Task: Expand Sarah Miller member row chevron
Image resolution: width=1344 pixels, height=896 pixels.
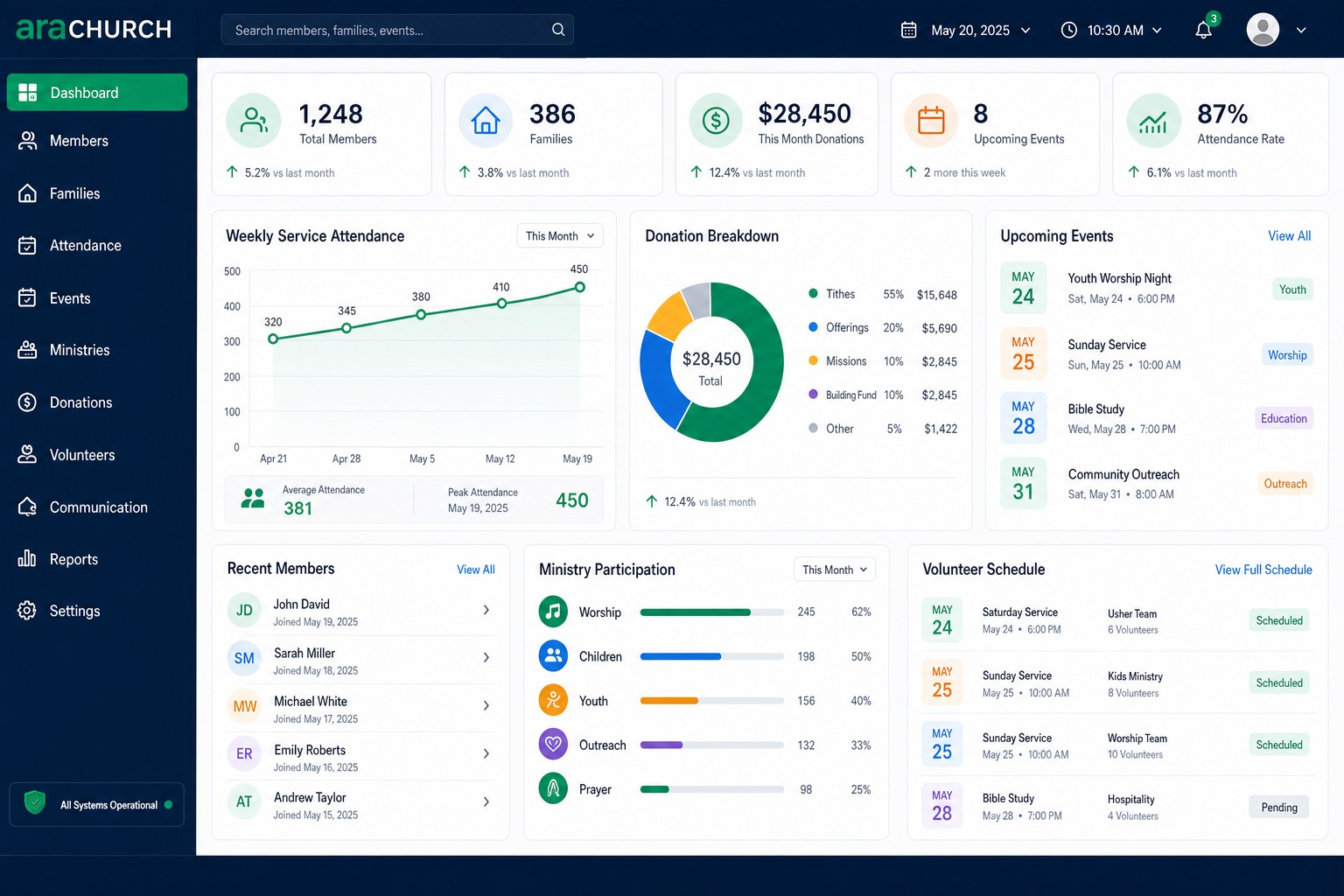Action: (486, 657)
